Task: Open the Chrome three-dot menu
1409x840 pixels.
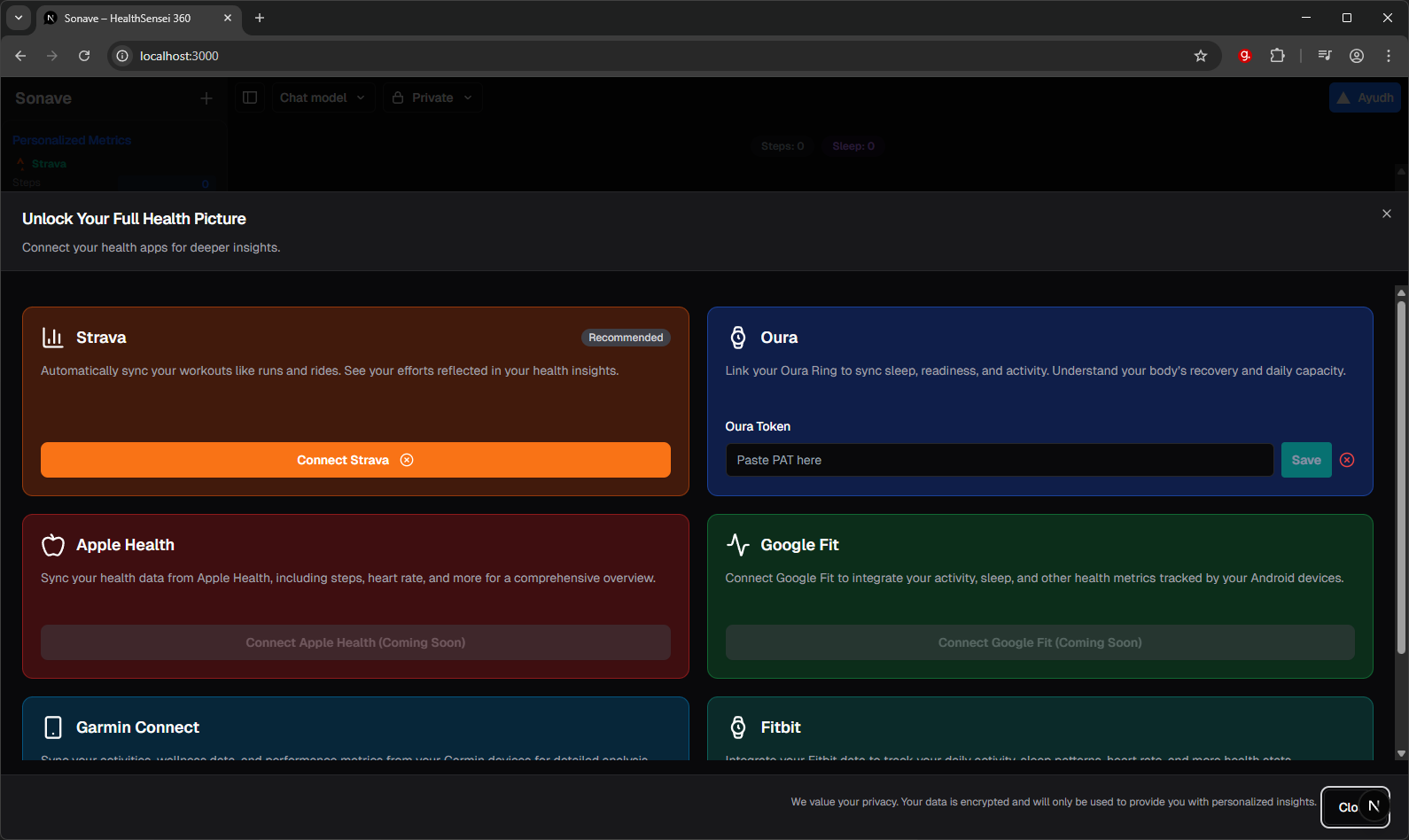Action: (1389, 56)
